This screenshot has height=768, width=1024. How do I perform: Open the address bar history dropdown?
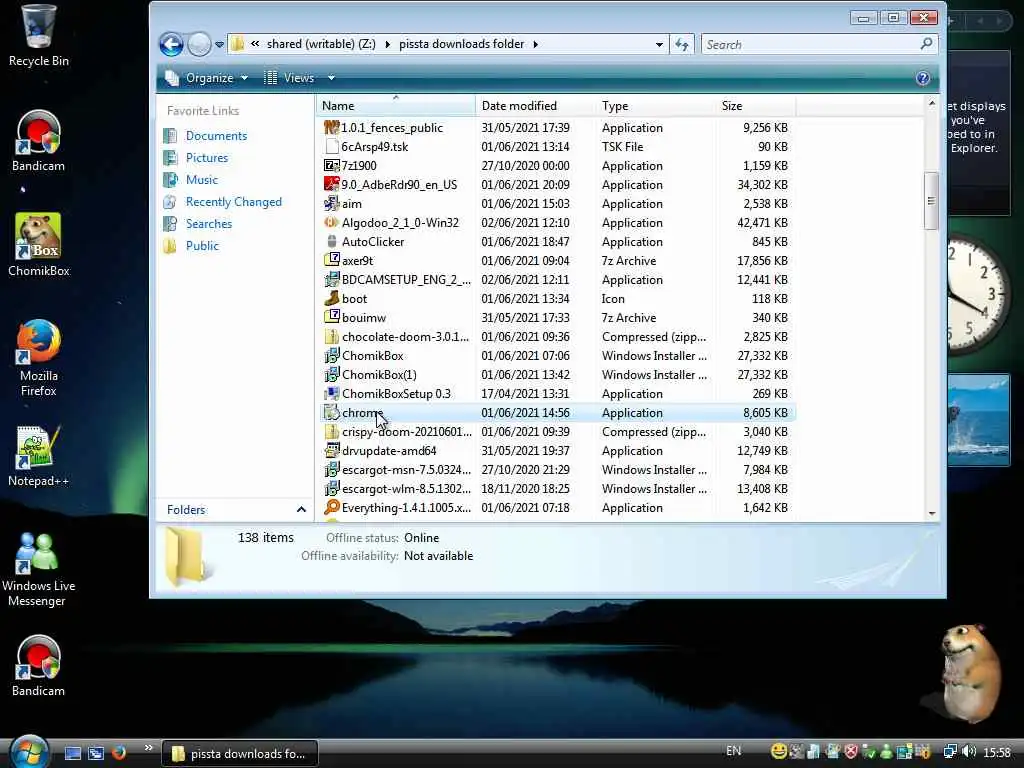coord(659,44)
